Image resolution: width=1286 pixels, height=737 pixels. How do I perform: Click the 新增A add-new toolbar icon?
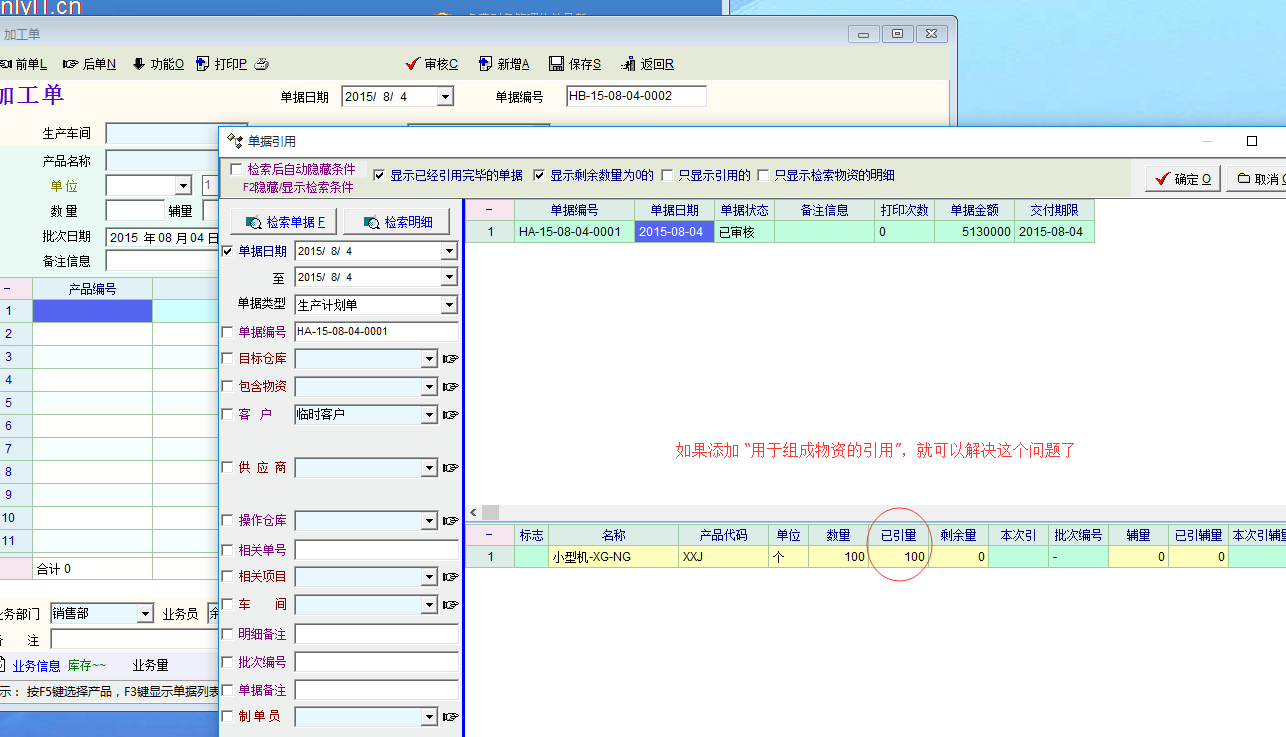(x=485, y=64)
